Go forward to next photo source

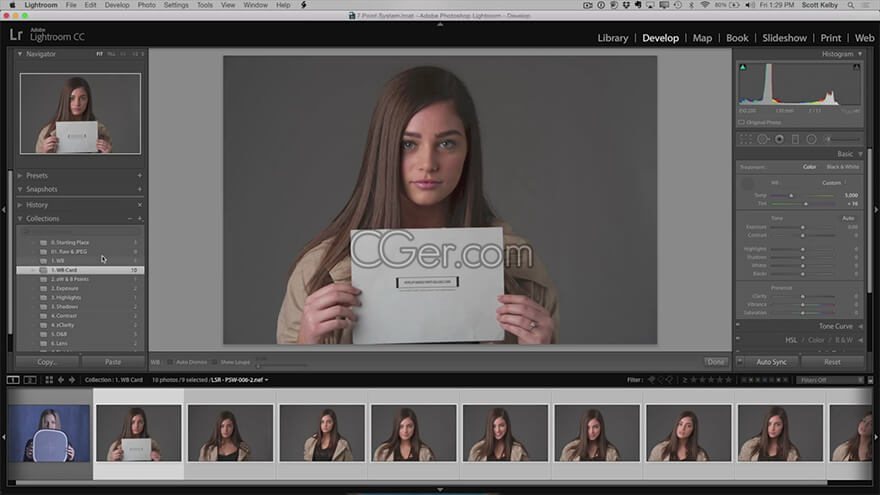[72, 380]
